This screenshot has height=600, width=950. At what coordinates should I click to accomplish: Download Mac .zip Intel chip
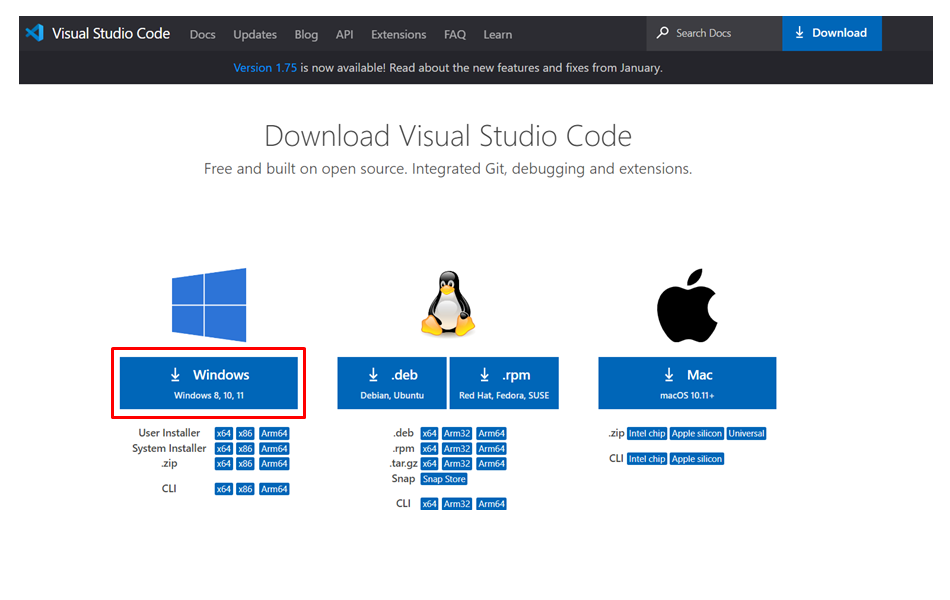pos(647,433)
